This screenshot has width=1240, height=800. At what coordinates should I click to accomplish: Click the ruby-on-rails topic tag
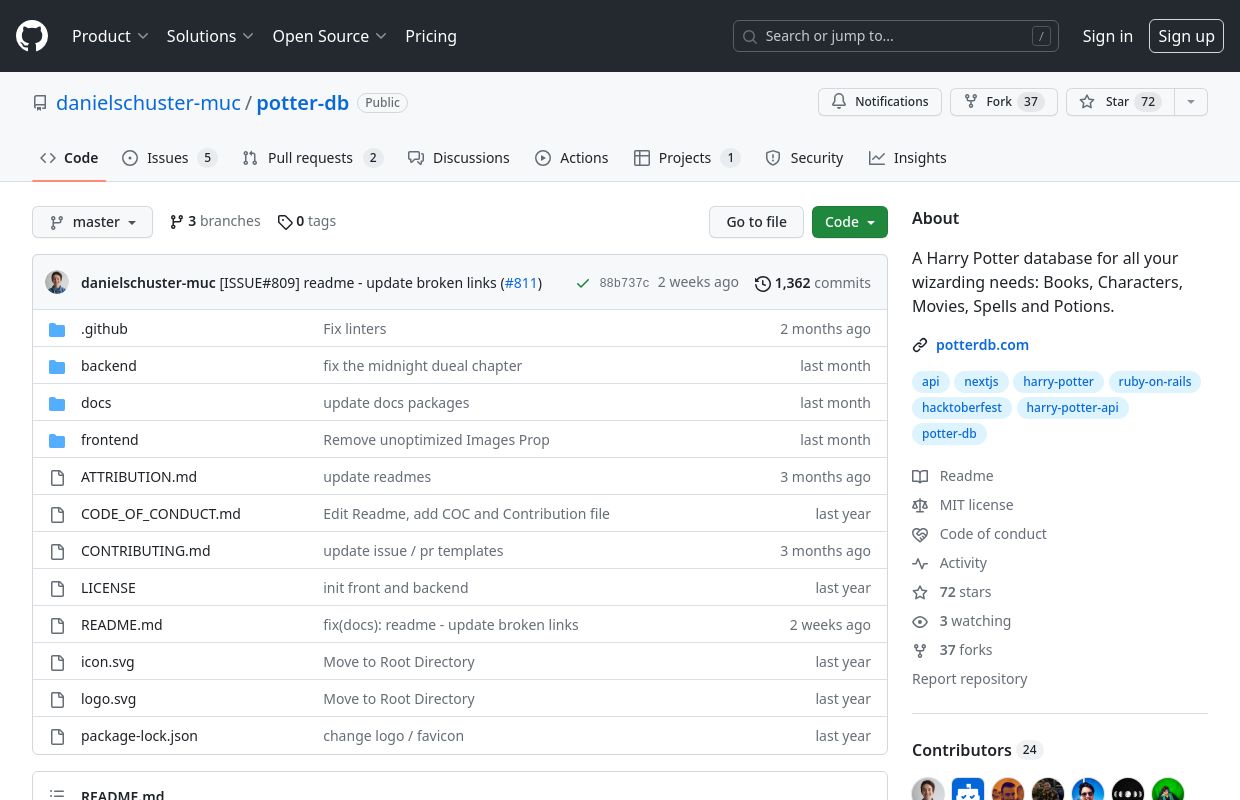[x=1155, y=382]
